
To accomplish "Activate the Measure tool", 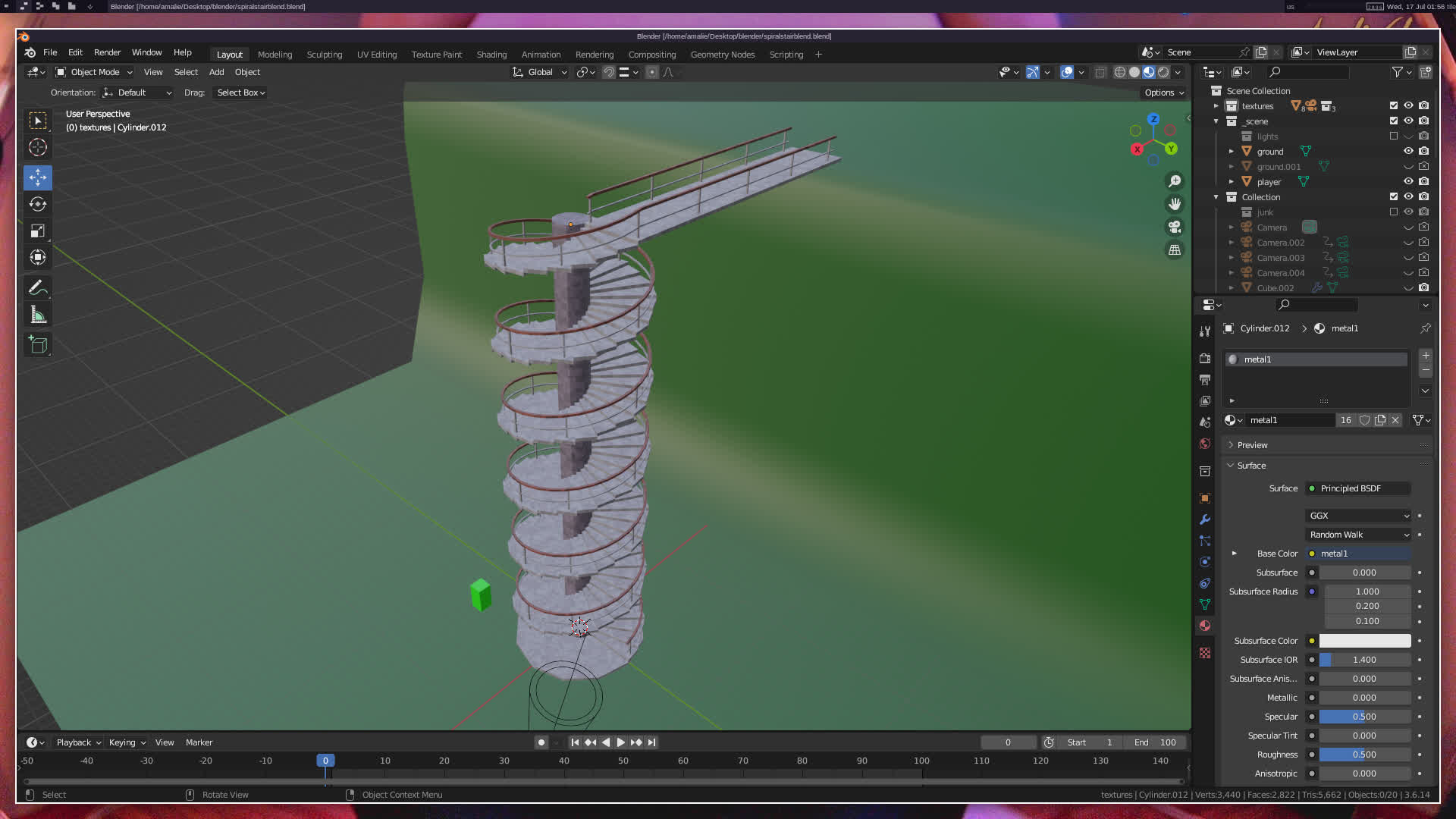I will click(x=38, y=315).
